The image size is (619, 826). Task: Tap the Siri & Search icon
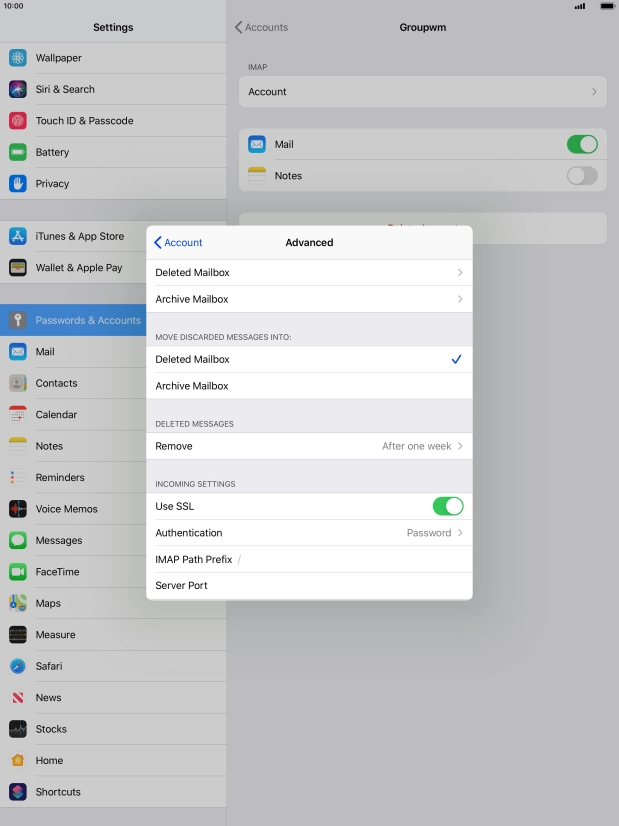click(x=18, y=89)
